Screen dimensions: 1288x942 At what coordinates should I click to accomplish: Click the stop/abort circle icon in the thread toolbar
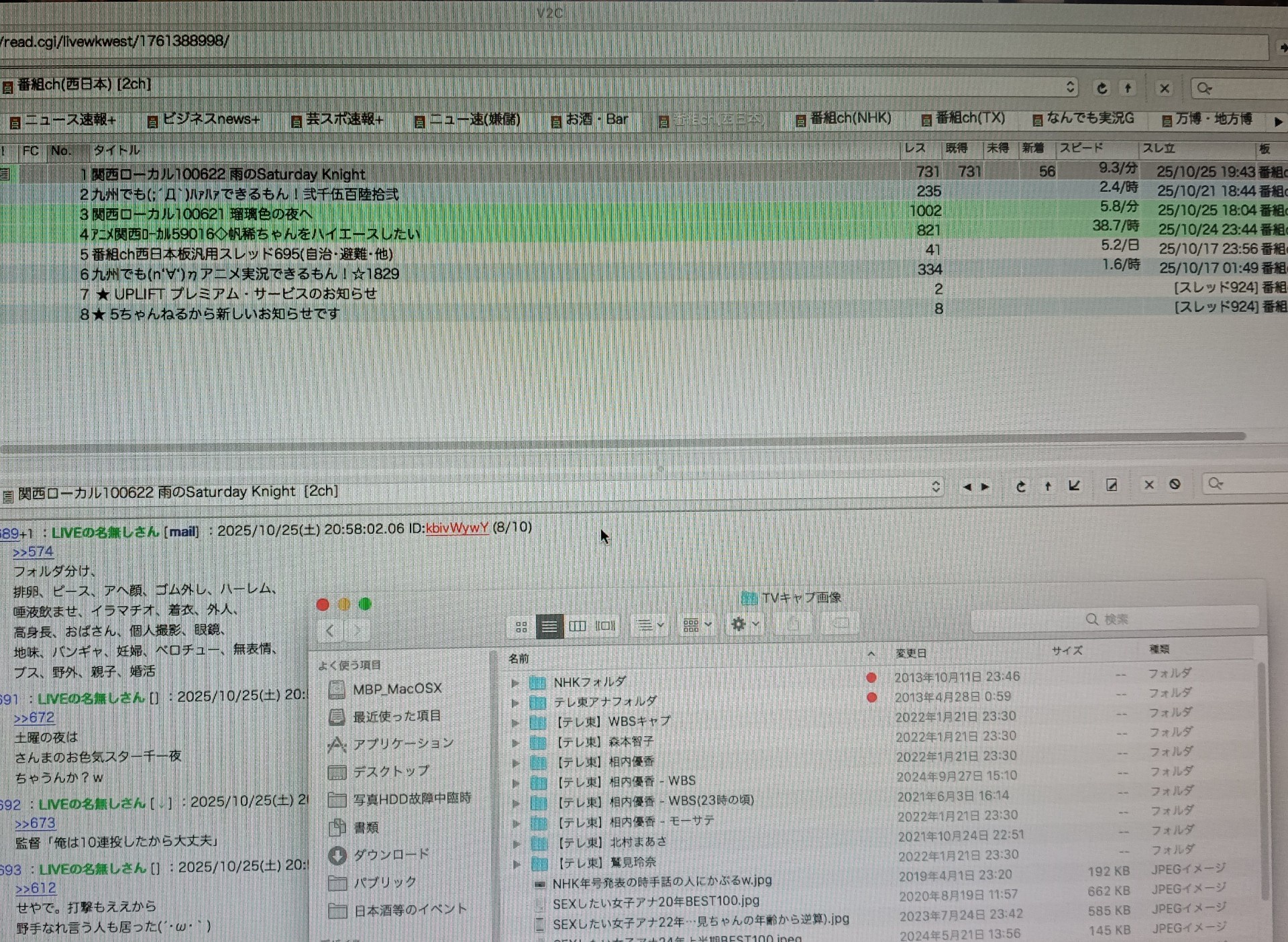pyautogui.click(x=1175, y=484)
